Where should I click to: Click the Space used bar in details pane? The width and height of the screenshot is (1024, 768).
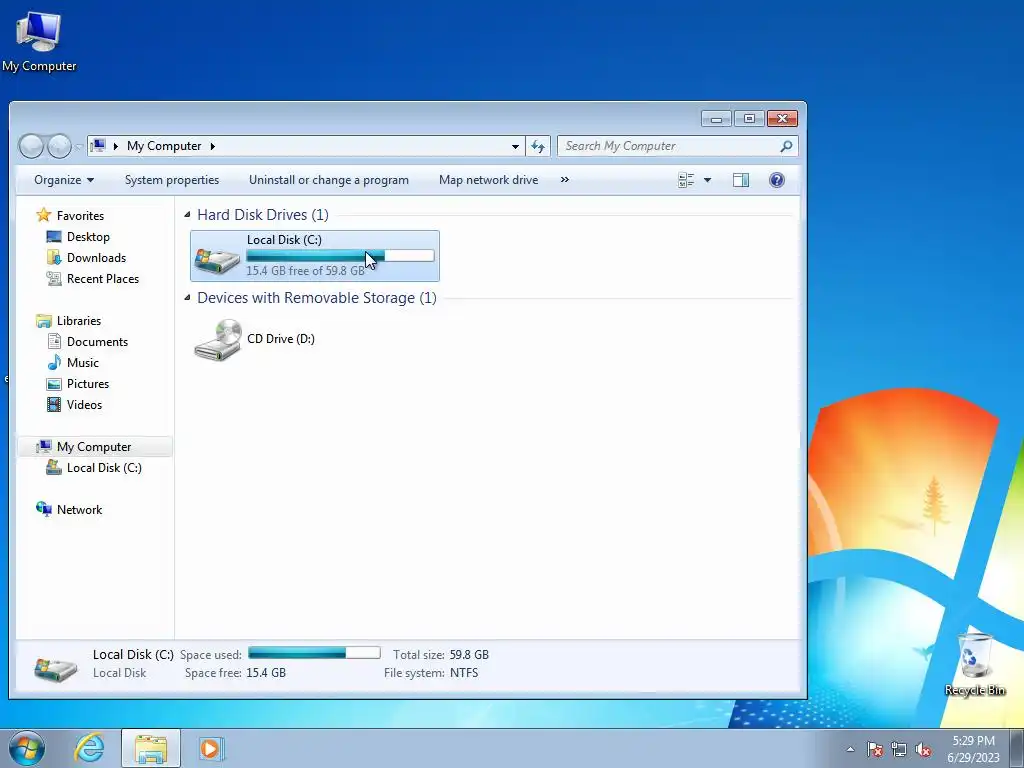click(x=314, y=652)
